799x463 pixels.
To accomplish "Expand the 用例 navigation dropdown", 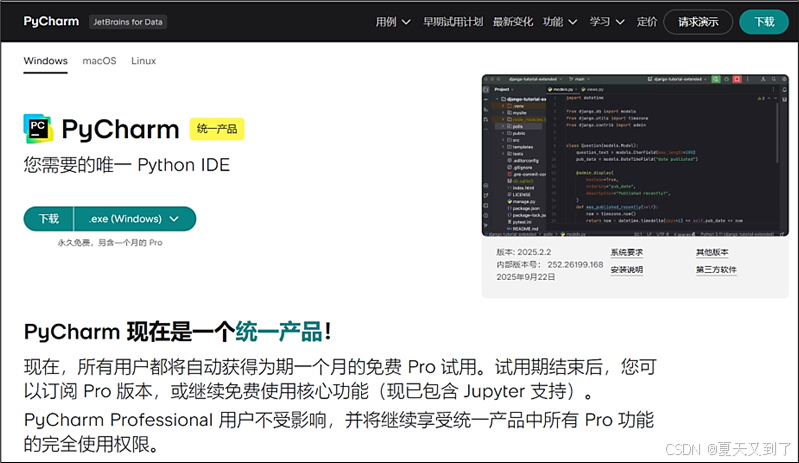I will tap(393, 22).
